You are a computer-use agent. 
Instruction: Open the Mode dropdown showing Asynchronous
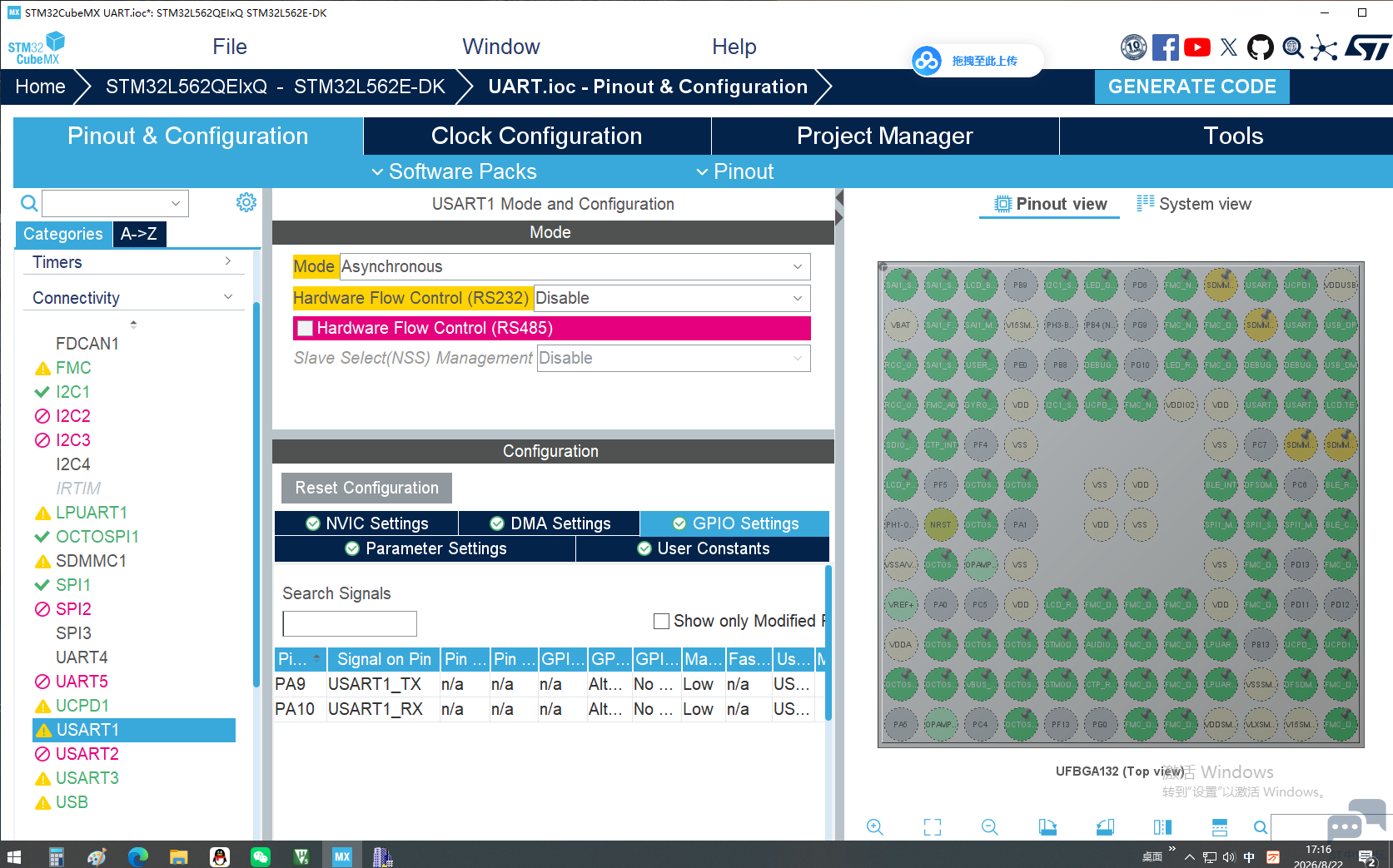click(x=575, y=266)
